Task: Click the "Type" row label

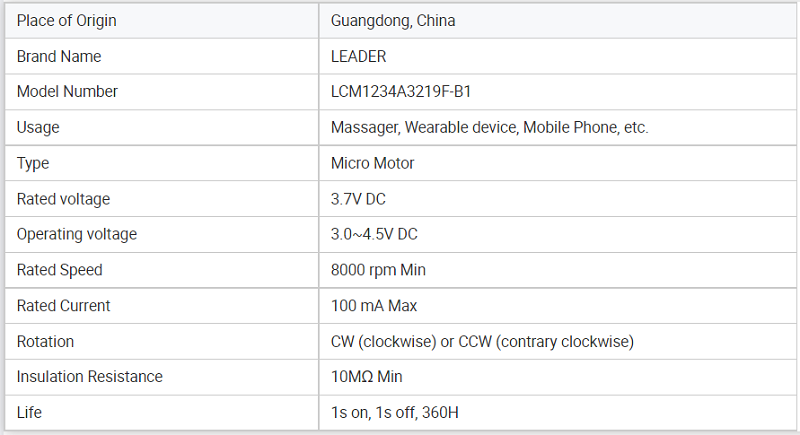Action: (x=33, y=163)
